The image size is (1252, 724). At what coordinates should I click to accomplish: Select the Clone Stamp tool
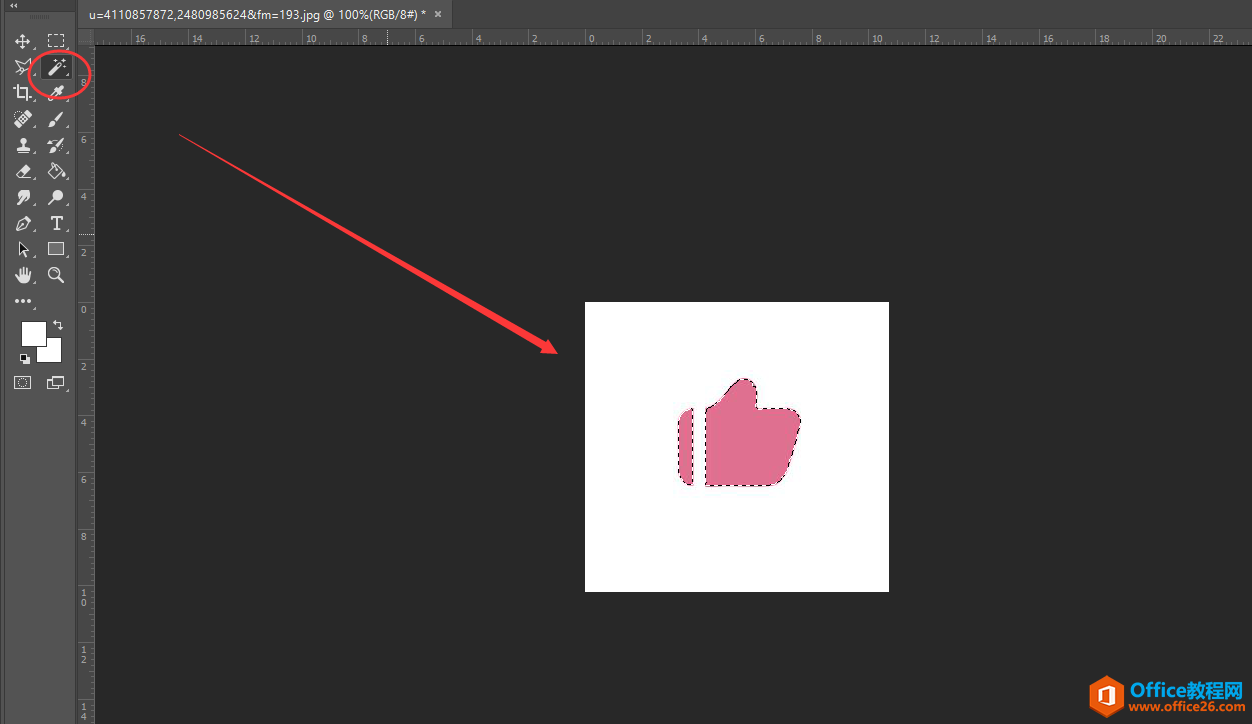coord(23,145)
